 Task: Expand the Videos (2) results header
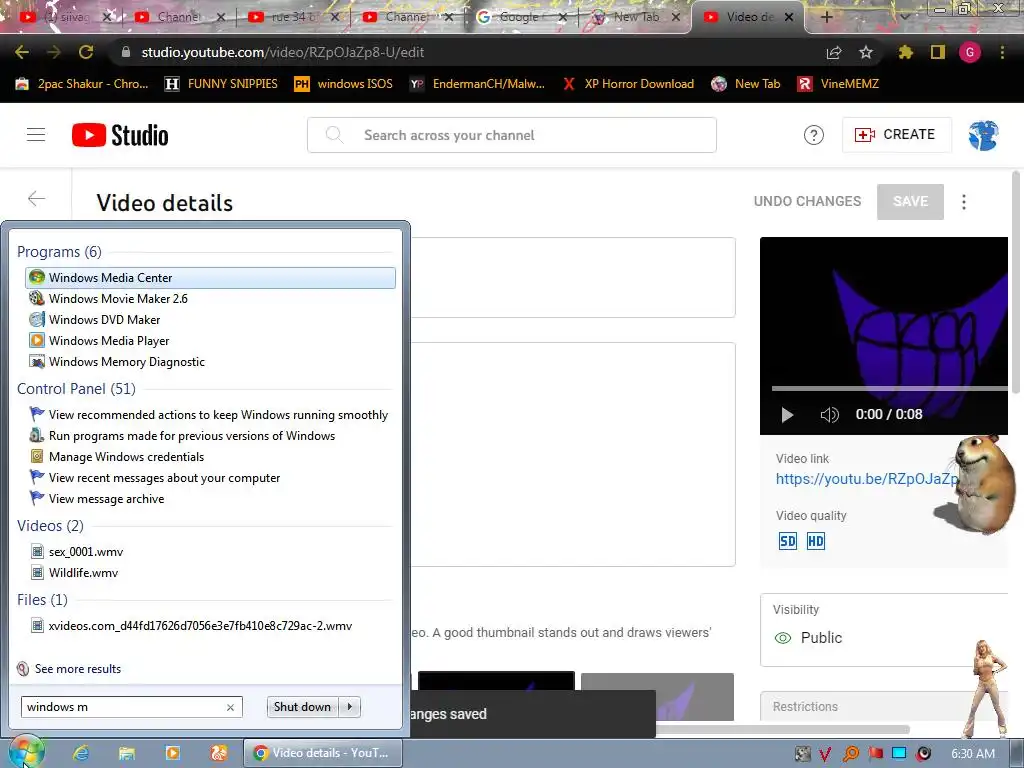[x=50, y=526]
